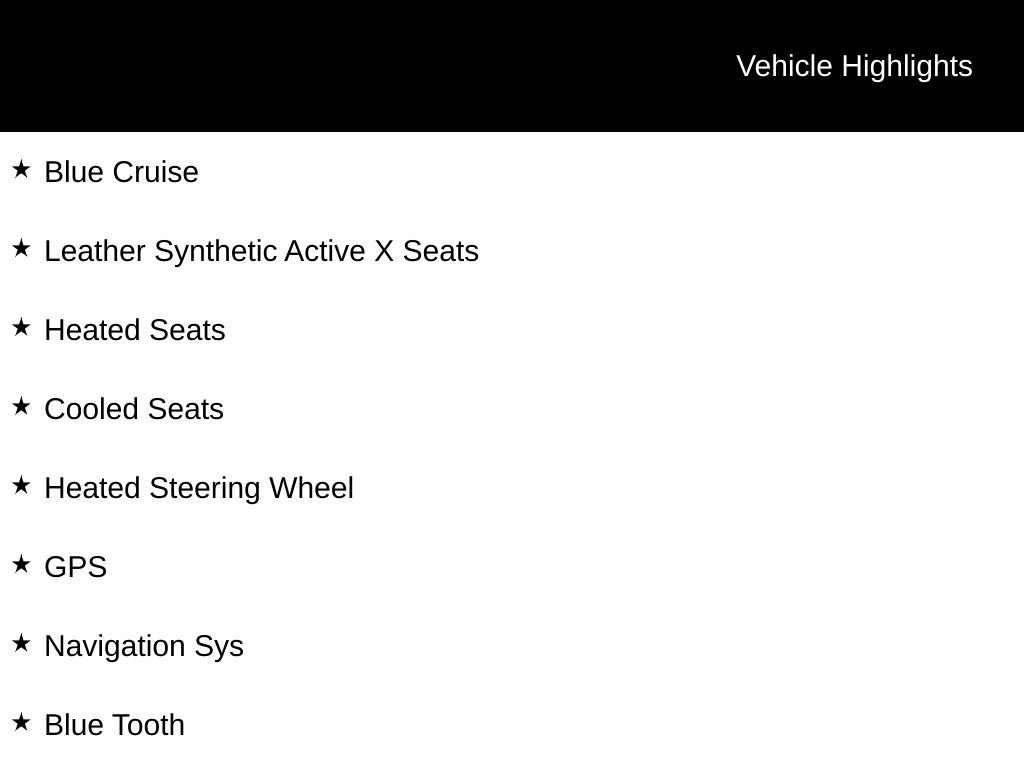The image size is (1024, 768).
Task: Click the word Vehicle in the header
Action: (x=784, y=66)
